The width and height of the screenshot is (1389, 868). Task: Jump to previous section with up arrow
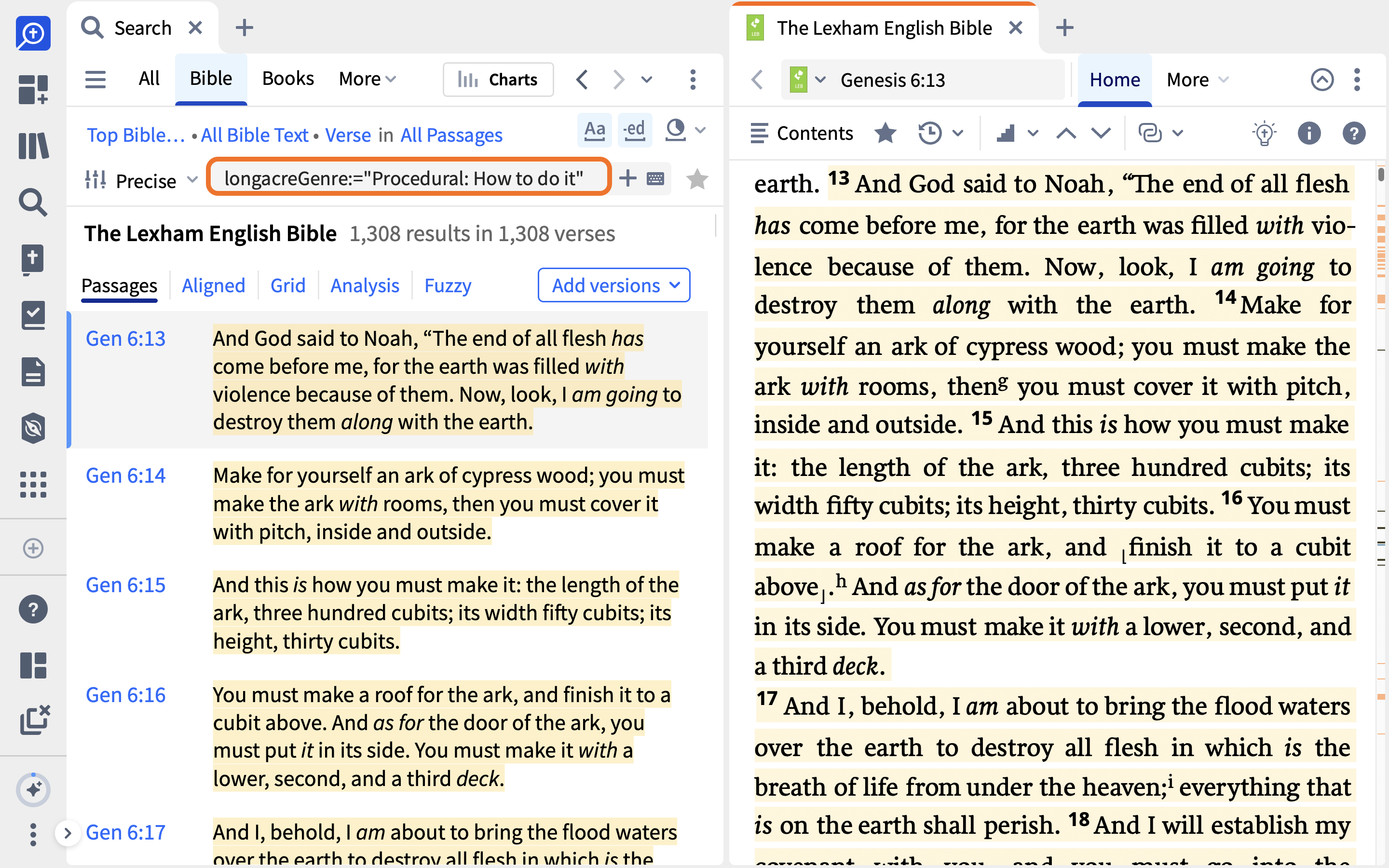pos(1066,134)
